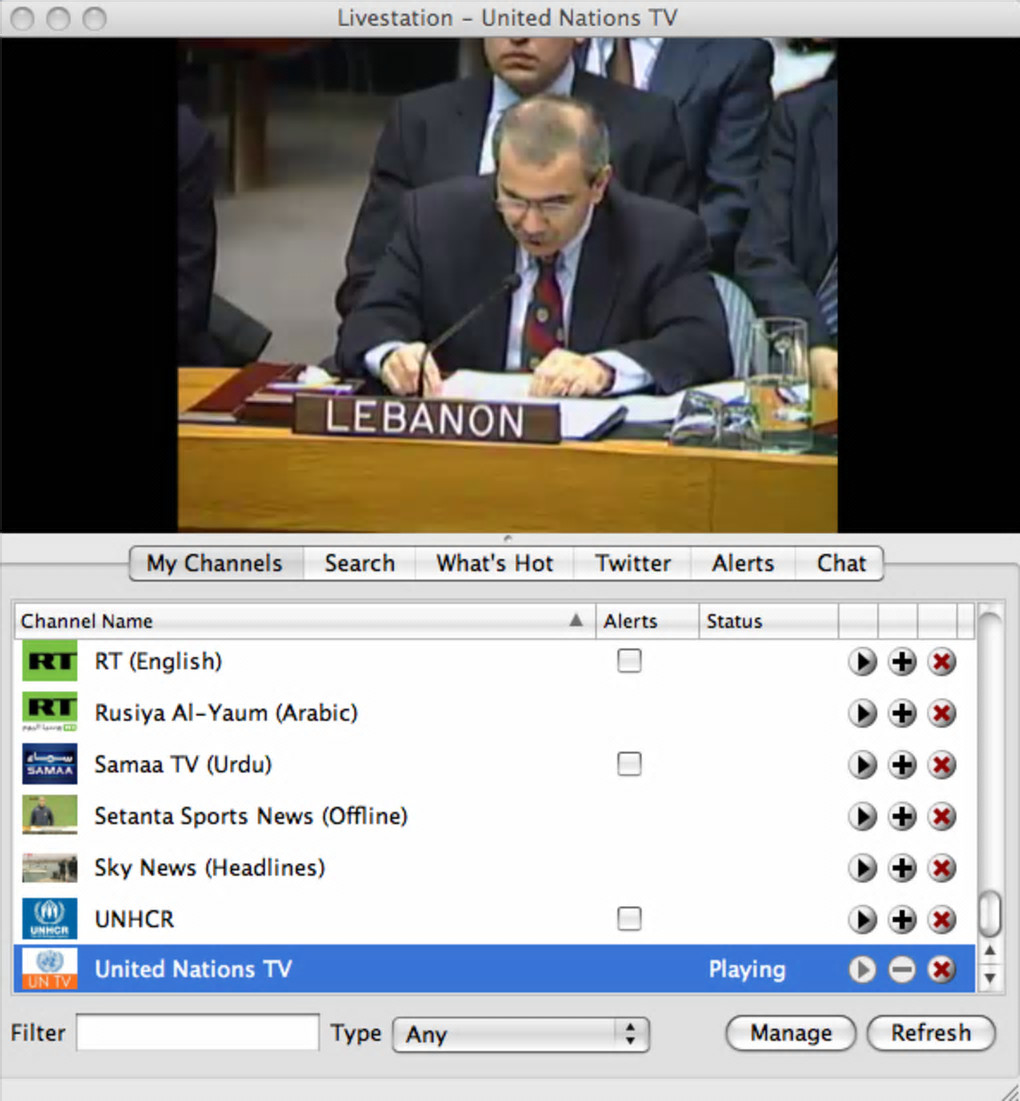Image resolution: width=1020 pixels, height=1101 pixels.
Task: Select Rusiya Al-Yaum (Arabic) row text
Action: tap(226, 713)
